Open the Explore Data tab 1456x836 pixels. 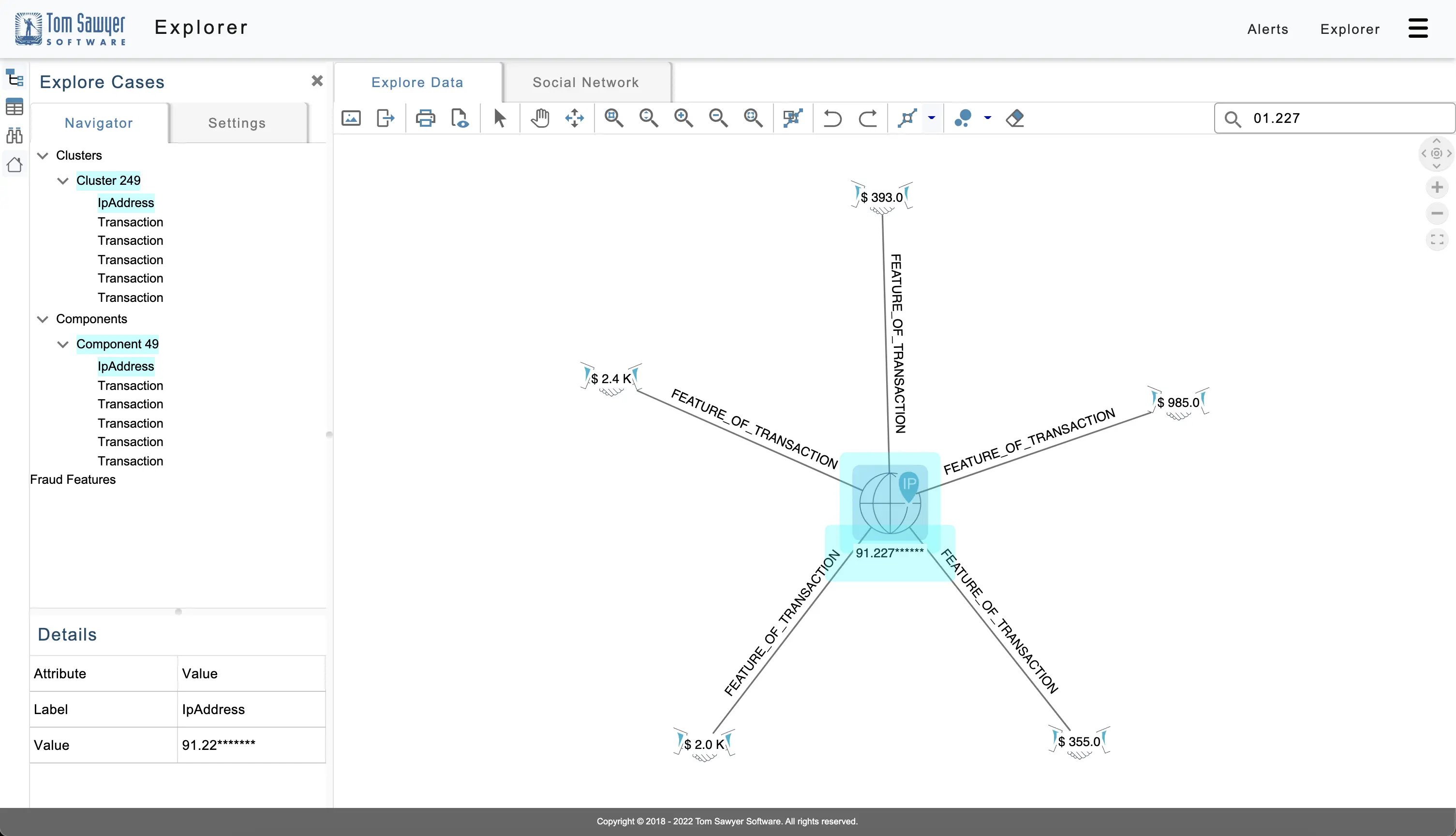(x=417, y=82)
